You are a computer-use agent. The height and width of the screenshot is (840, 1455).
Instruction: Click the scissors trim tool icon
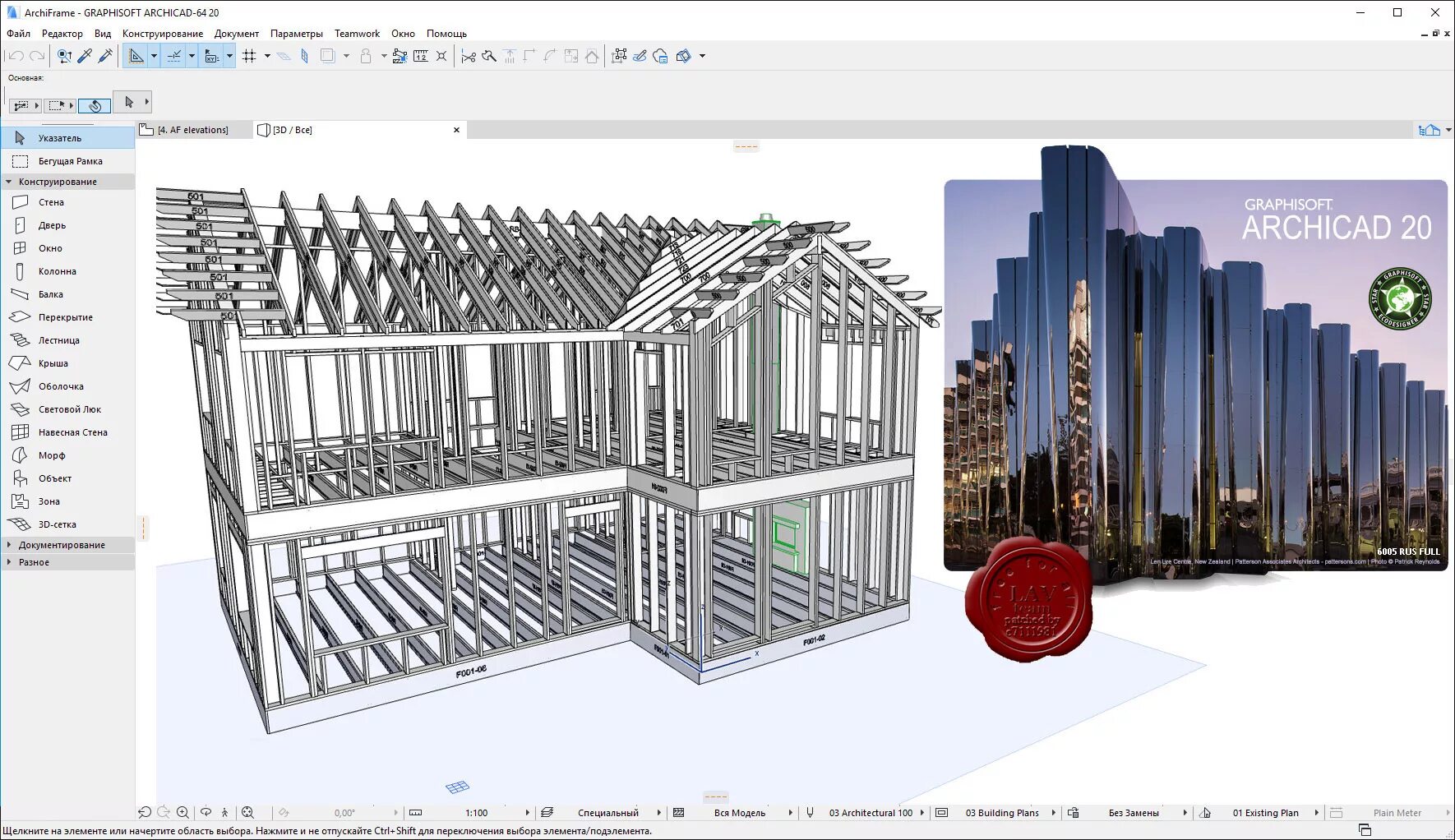pos(469,56)
